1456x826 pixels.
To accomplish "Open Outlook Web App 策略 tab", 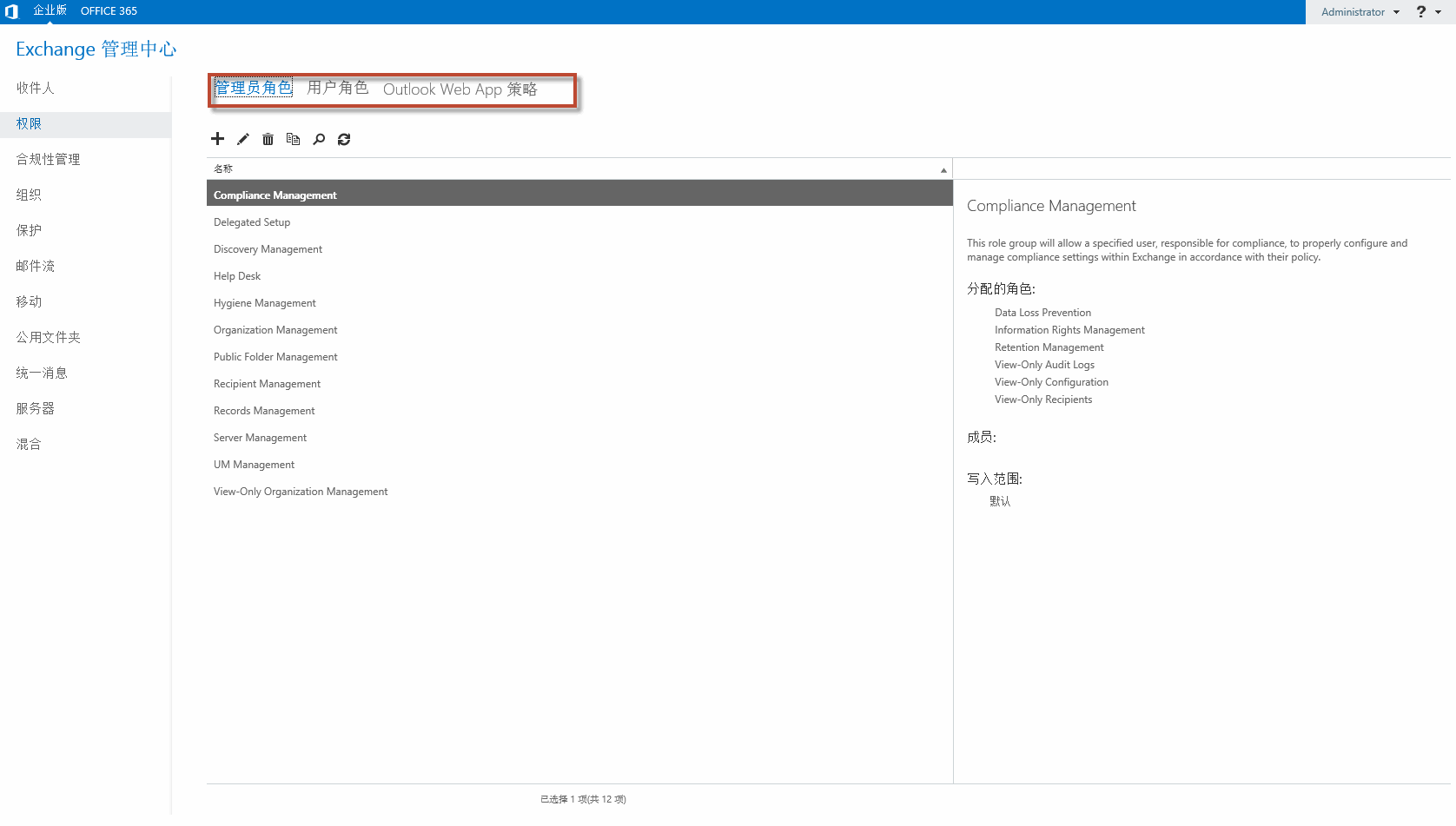I will (460, 89).
